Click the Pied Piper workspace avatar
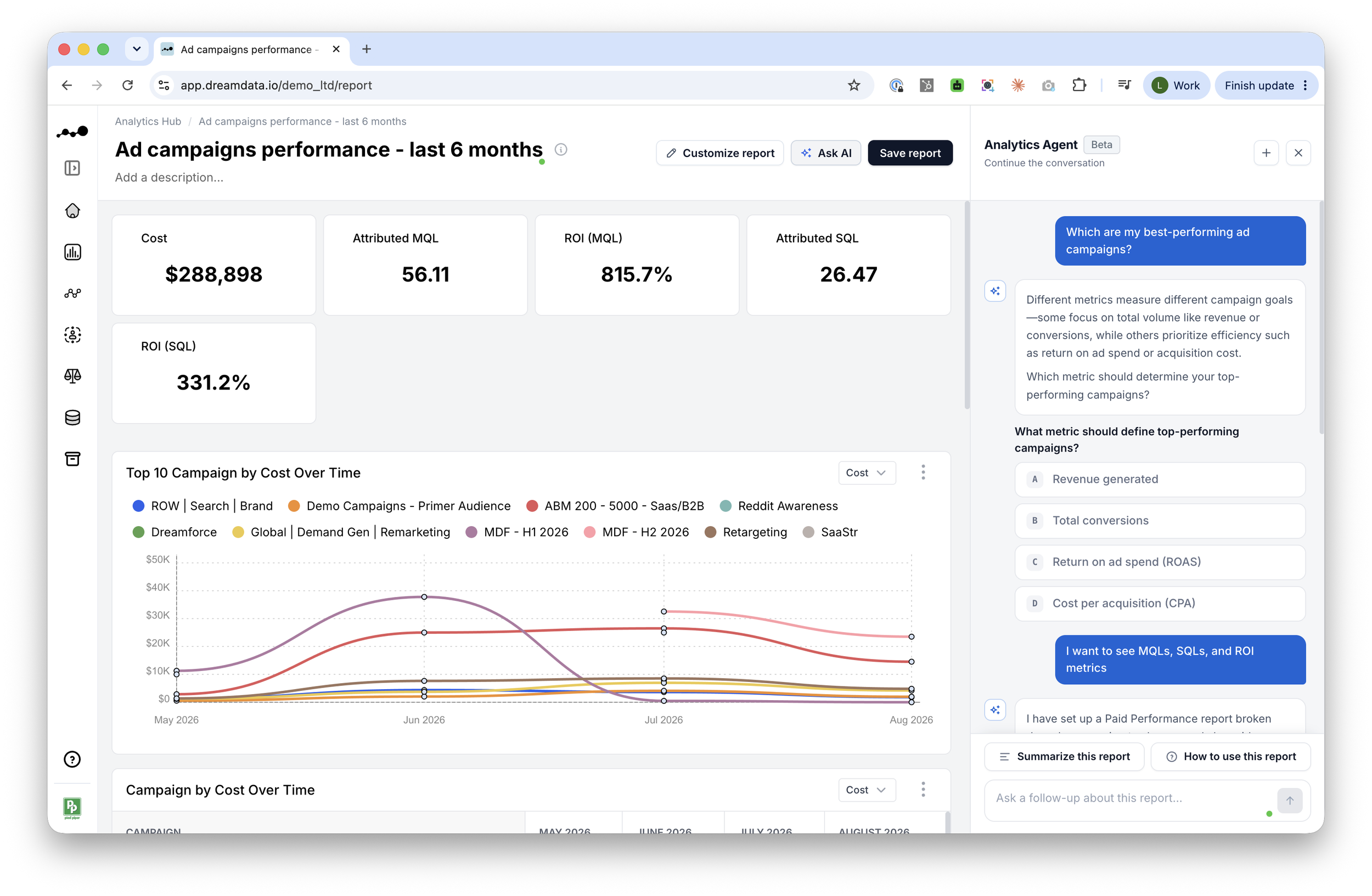This screenshot has width=1372, height=896. pos(72,808)
